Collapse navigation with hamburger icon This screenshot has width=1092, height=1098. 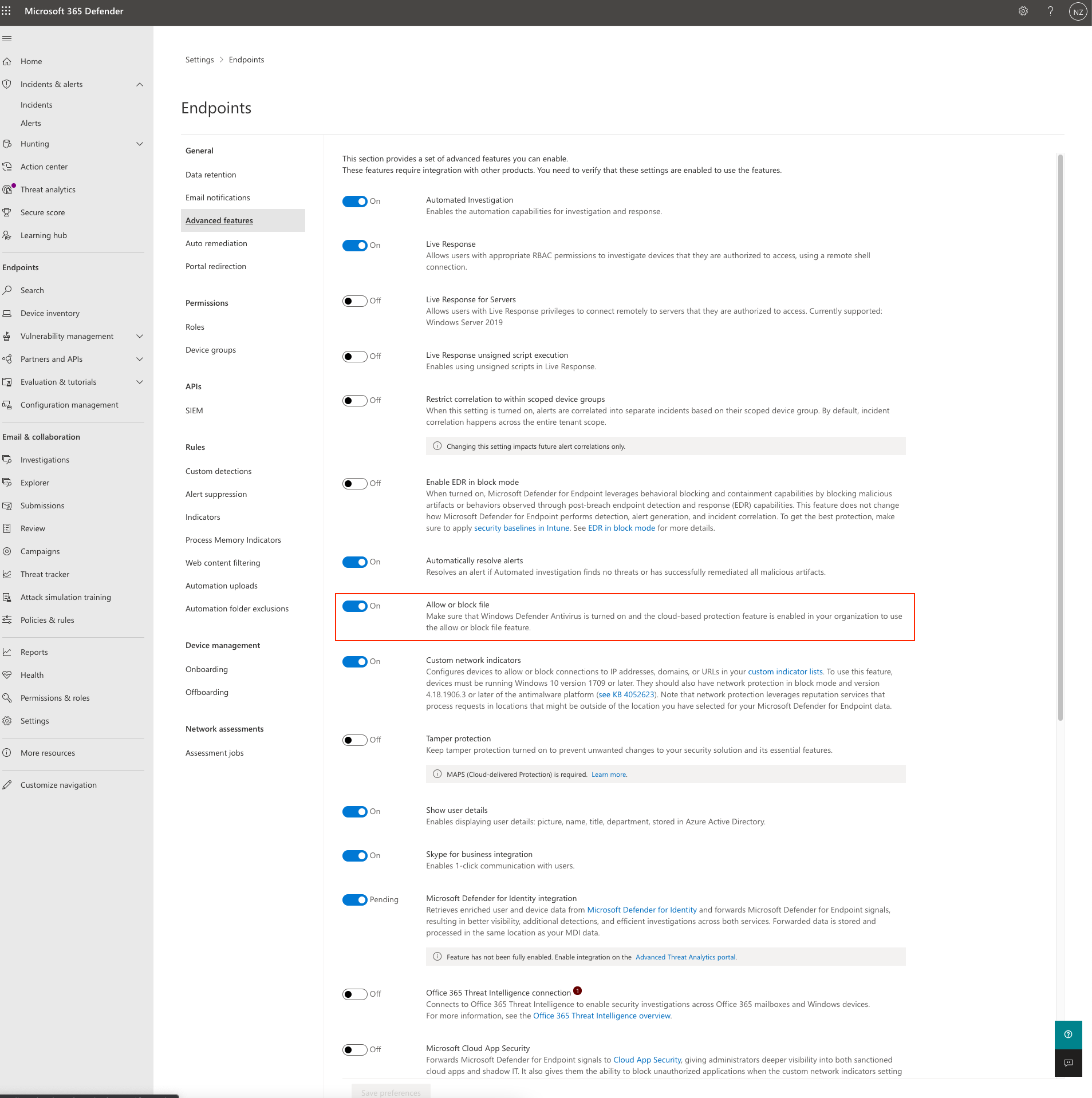point(7,38)
